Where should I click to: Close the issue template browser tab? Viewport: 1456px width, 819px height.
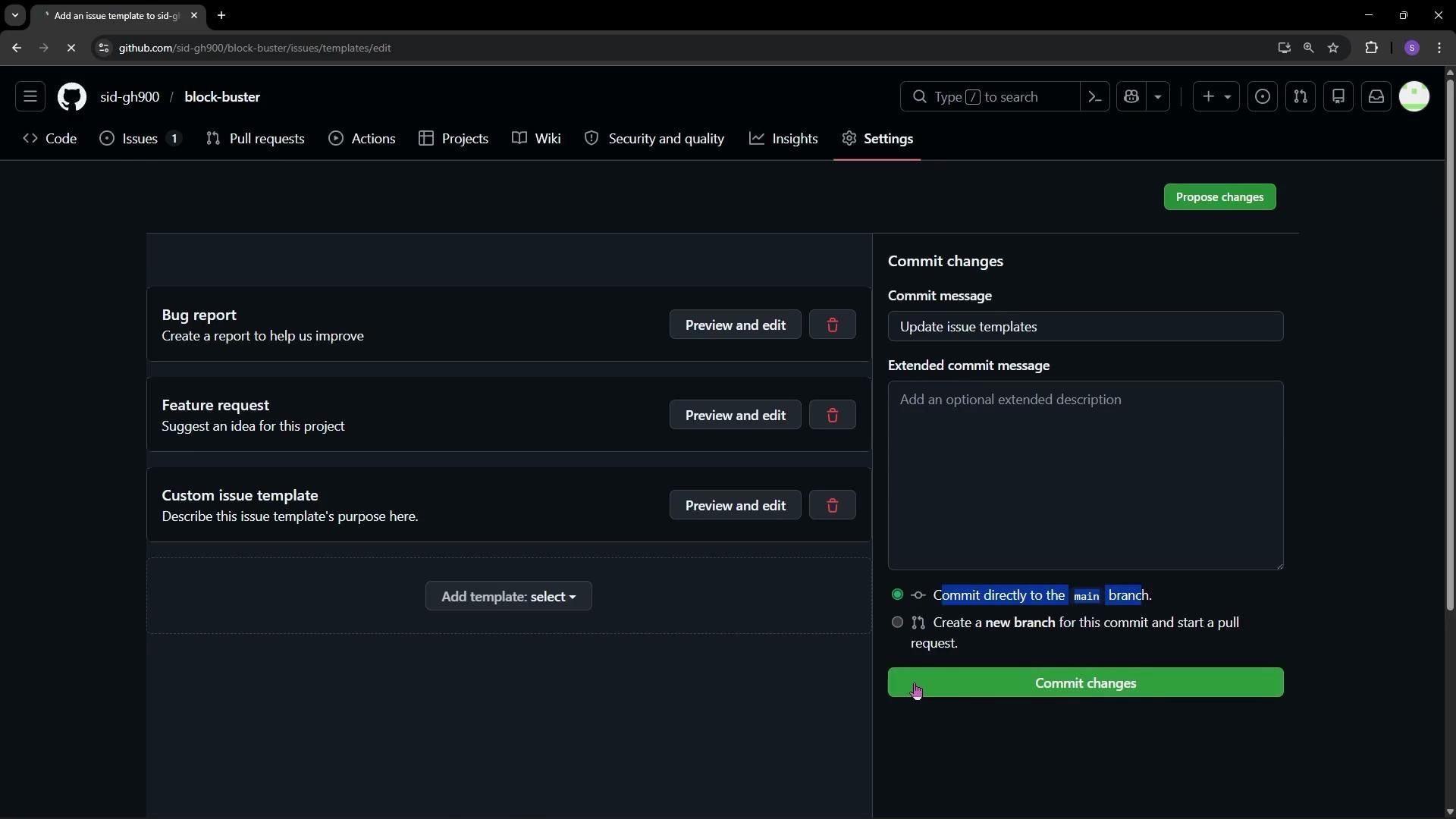[194, 15]
